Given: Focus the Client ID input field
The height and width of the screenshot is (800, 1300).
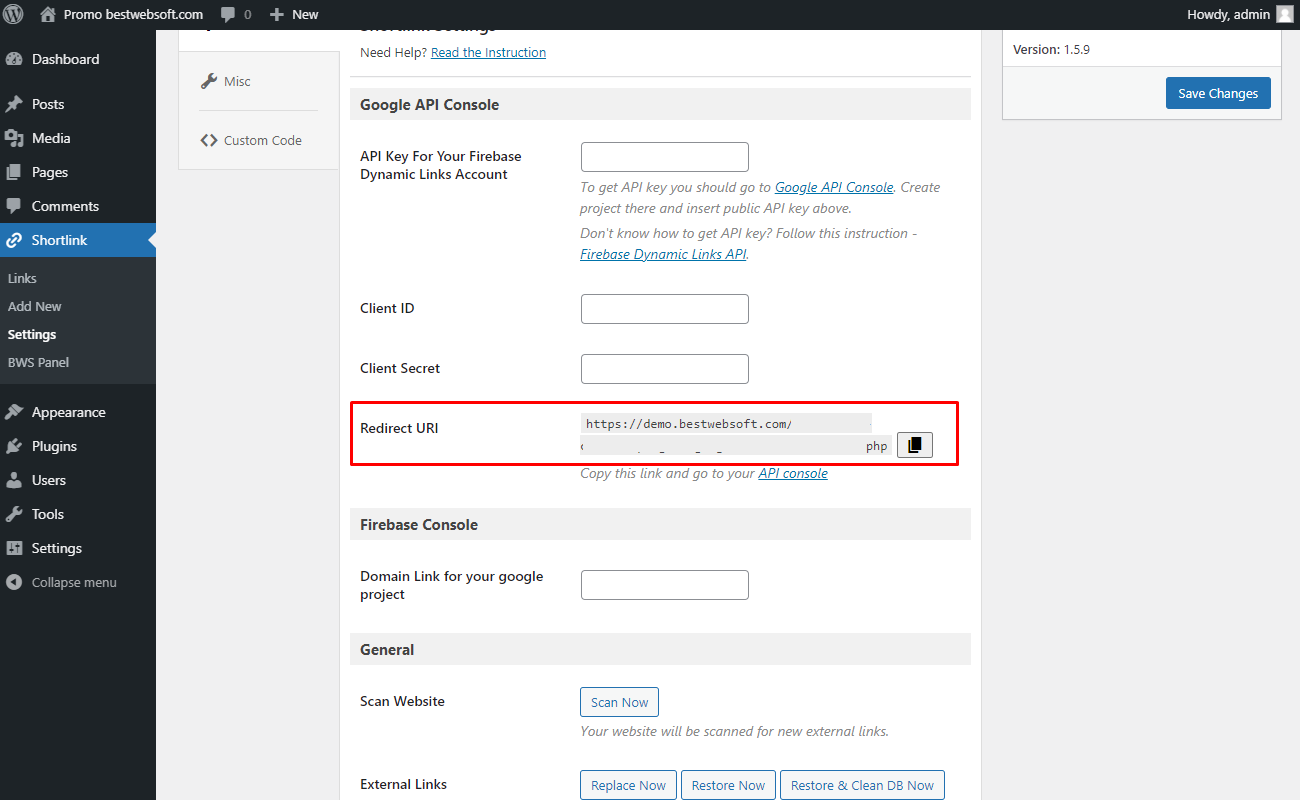Looking at the screenshot, I should [665, 309].
